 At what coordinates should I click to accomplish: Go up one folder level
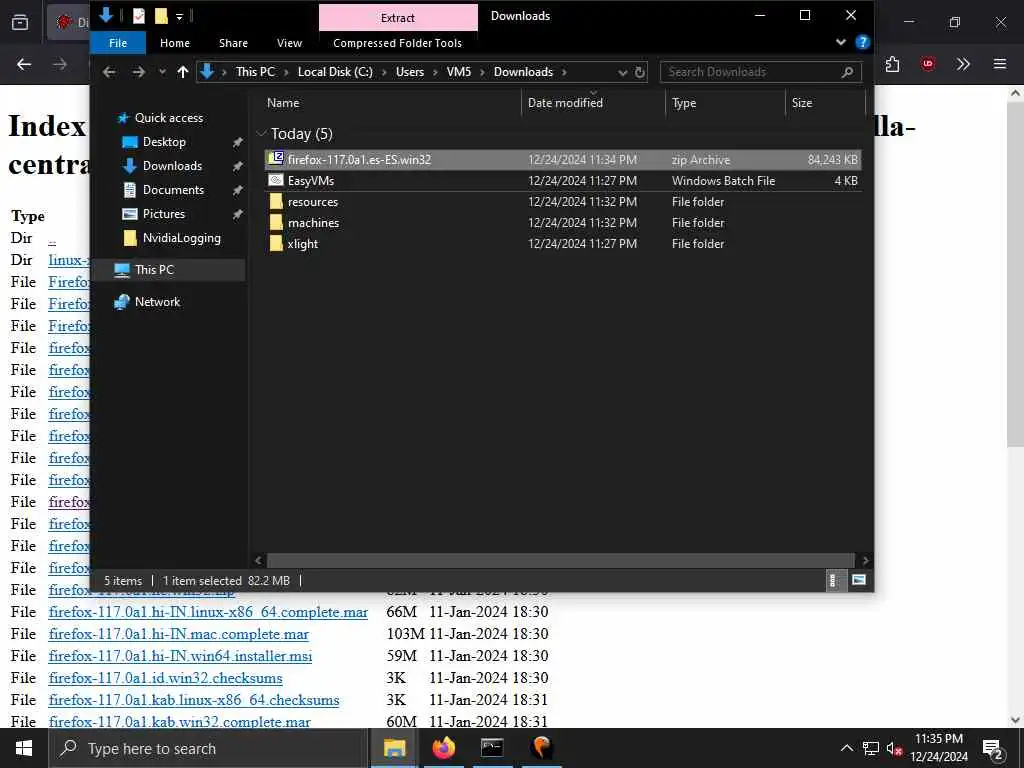183,72
